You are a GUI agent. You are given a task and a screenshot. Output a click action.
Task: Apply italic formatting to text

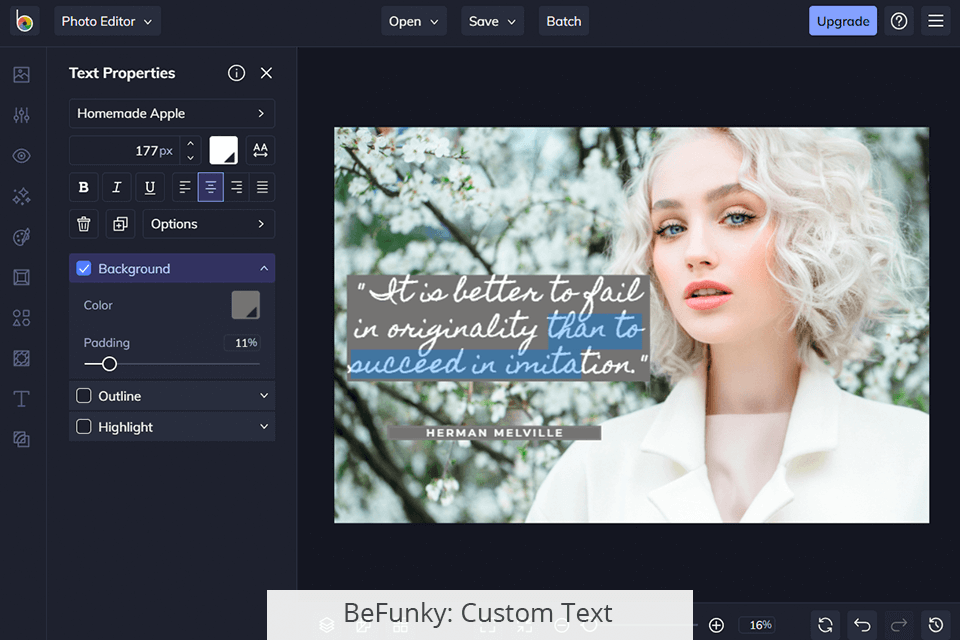tap(117, 187)
